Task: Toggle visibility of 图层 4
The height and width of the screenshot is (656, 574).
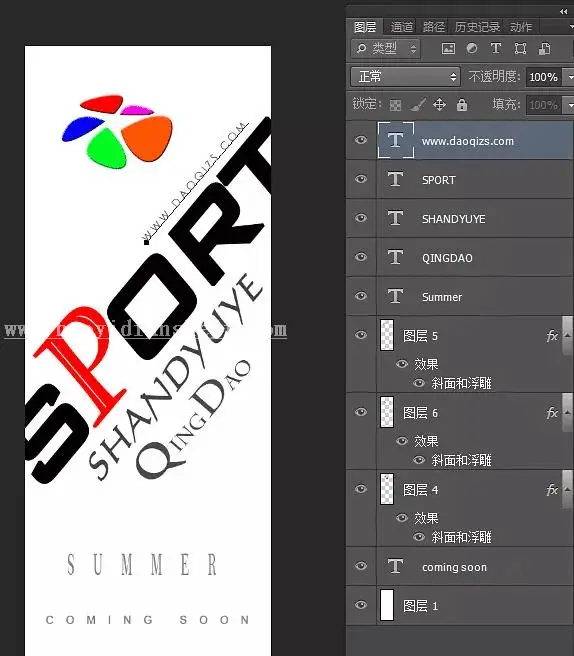Action: (x=361, y=489)
